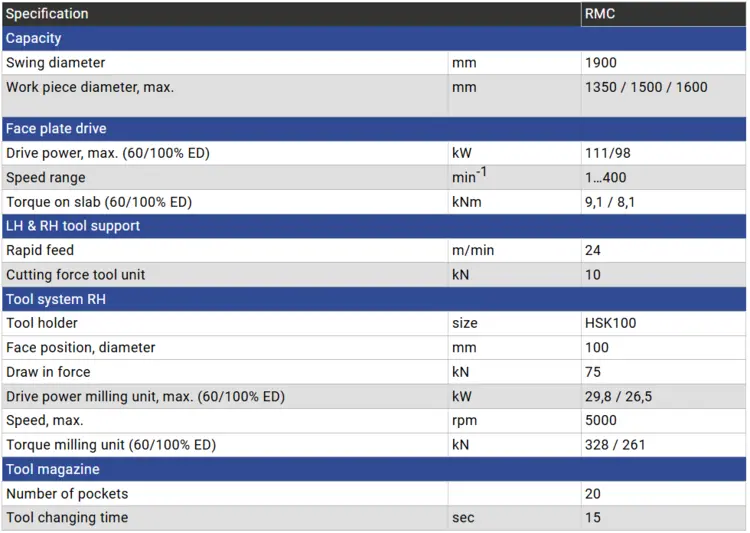Click the RMC column header
Viewport: 750px width, 533px height.
601,14
